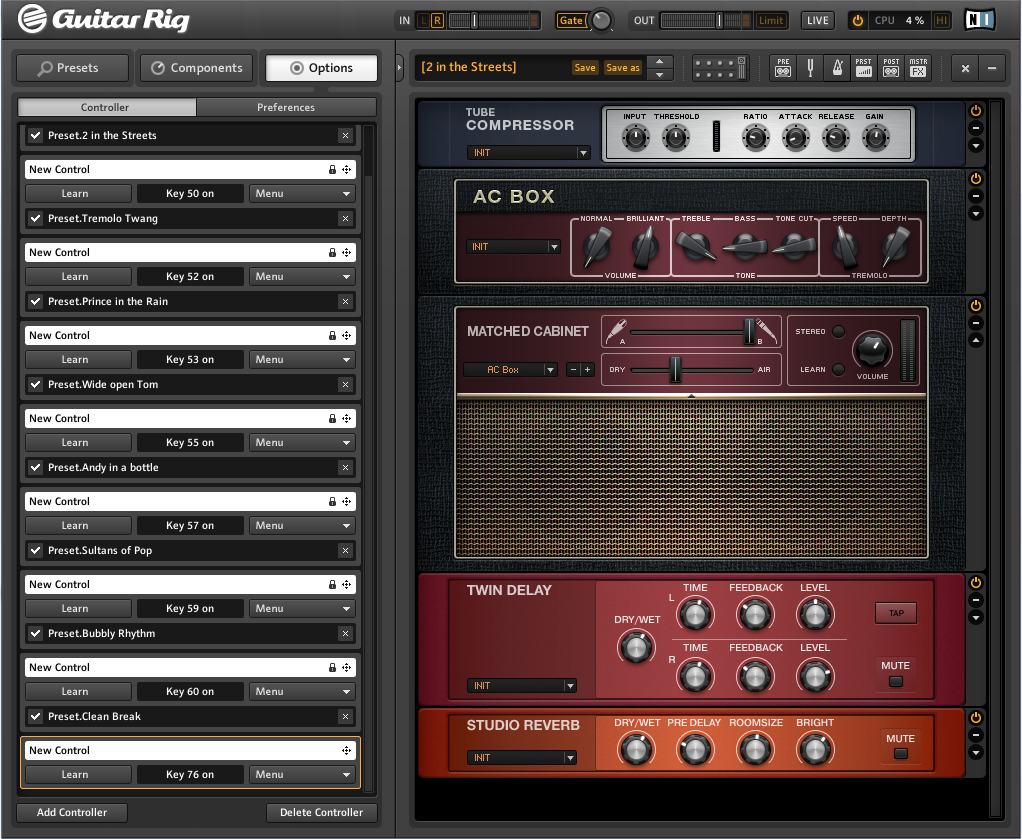Screen dimensions: 1022x839
Task: Toggle Twin Delay power button
Action: 975,583
